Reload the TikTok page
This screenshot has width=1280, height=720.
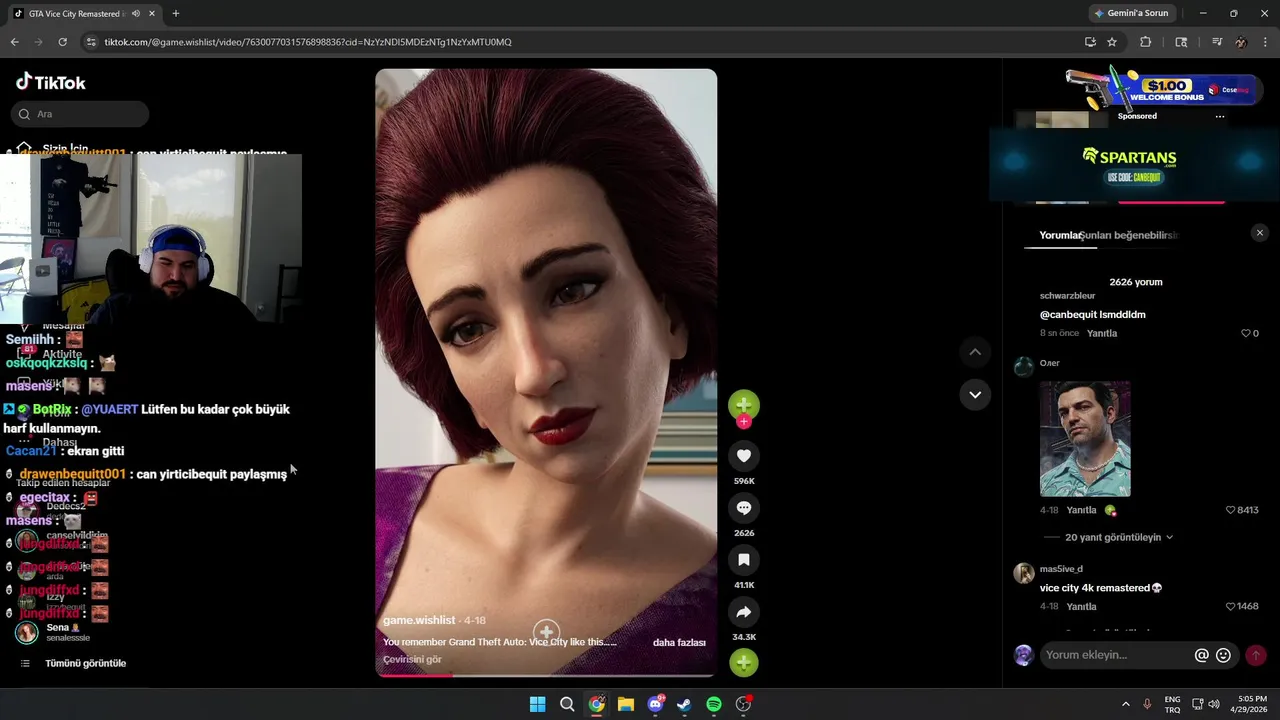point(62,42)
